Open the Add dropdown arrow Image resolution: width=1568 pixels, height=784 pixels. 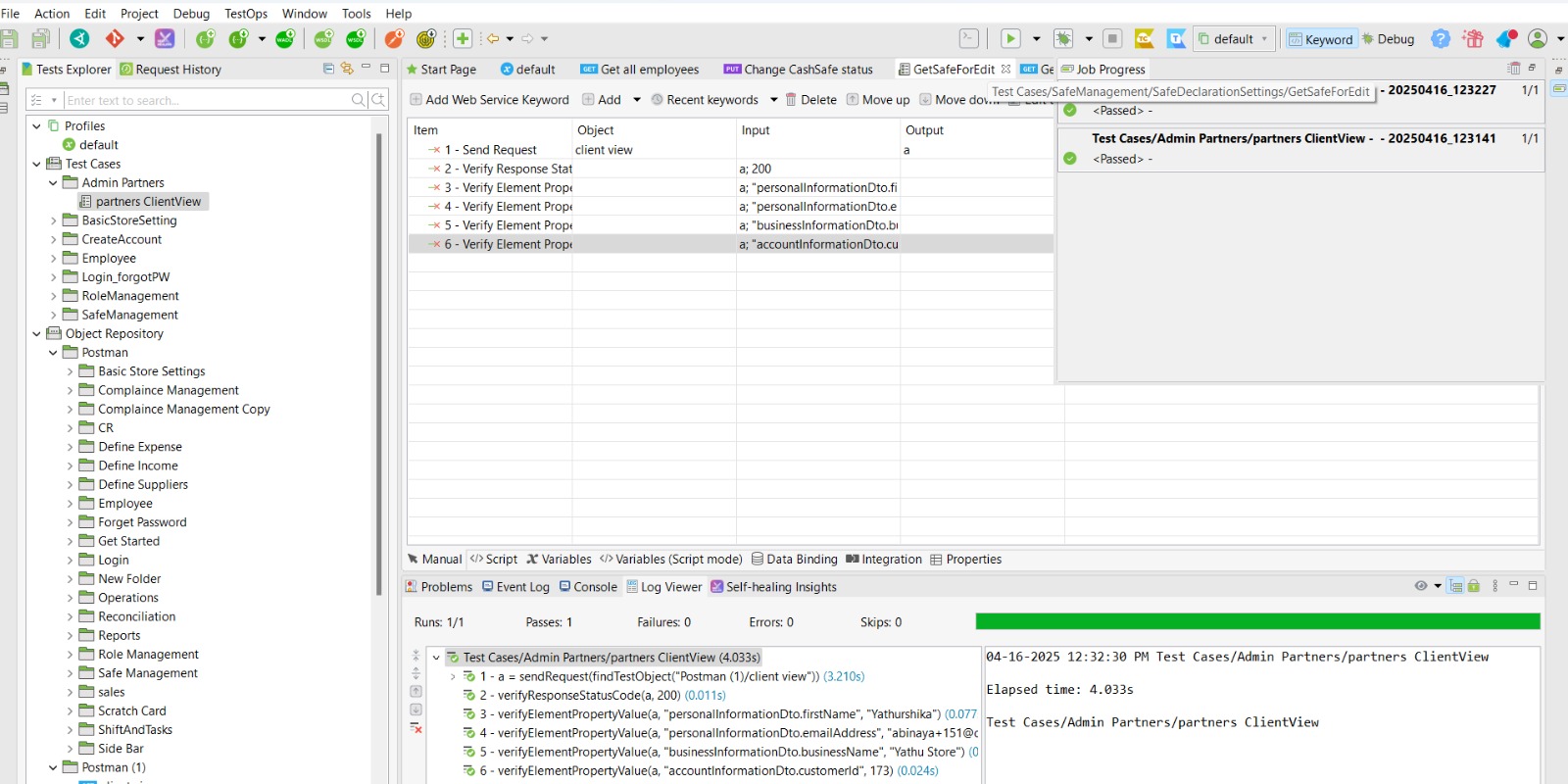(x=637, y=100)
